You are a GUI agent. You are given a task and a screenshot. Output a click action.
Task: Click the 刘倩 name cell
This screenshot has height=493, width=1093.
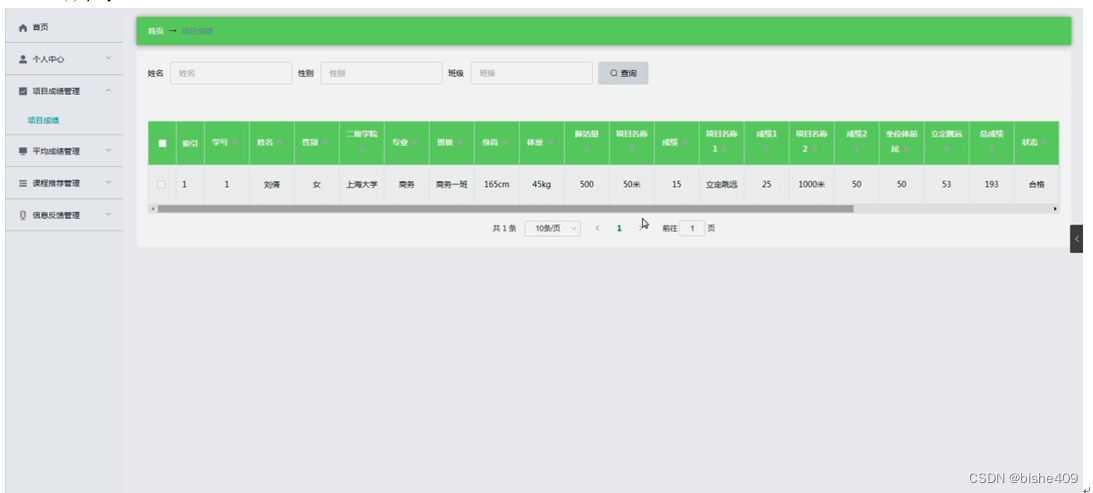(x=272, y=185)
